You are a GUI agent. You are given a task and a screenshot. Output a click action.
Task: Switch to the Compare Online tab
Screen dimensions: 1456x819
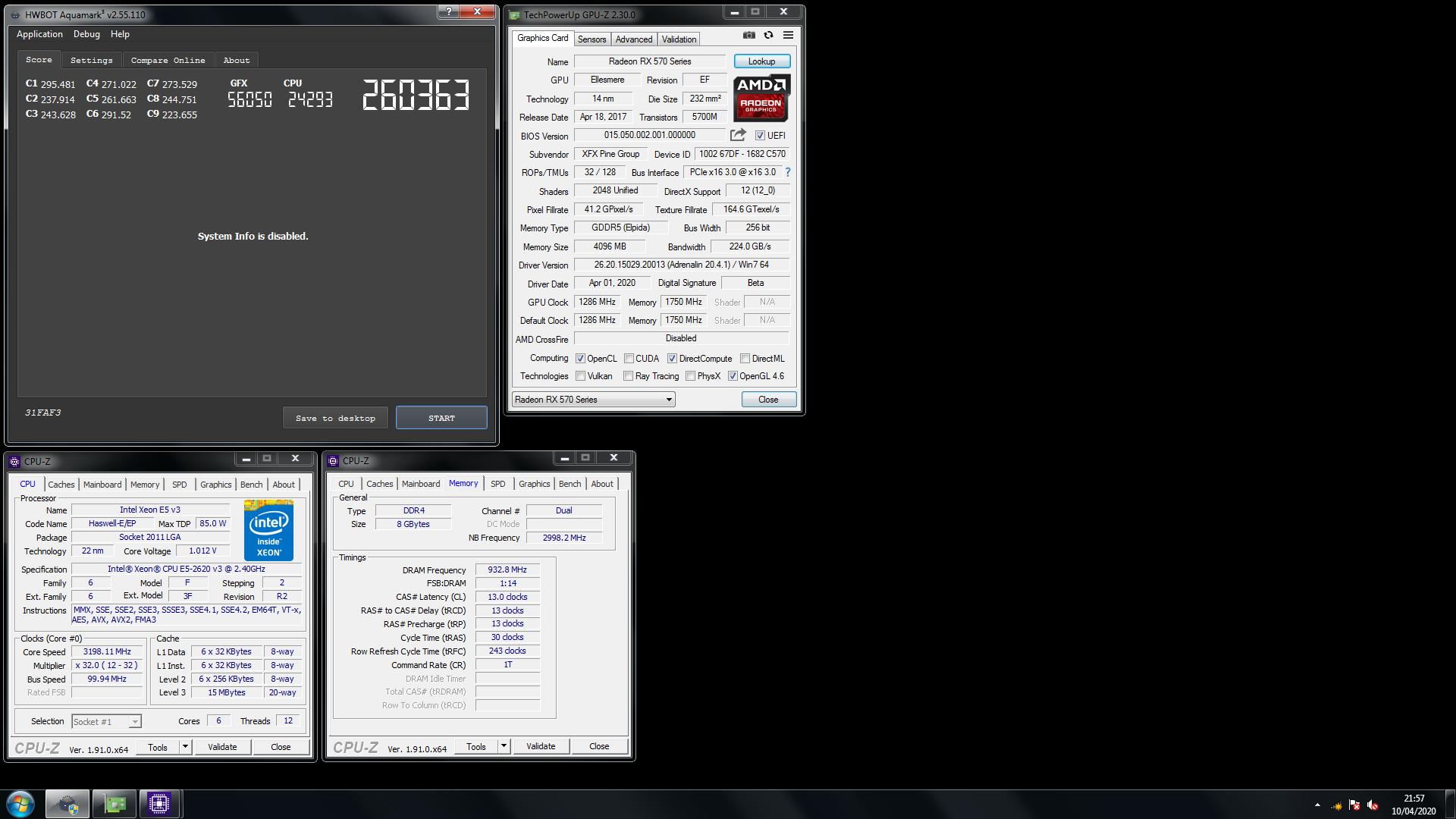168,60
